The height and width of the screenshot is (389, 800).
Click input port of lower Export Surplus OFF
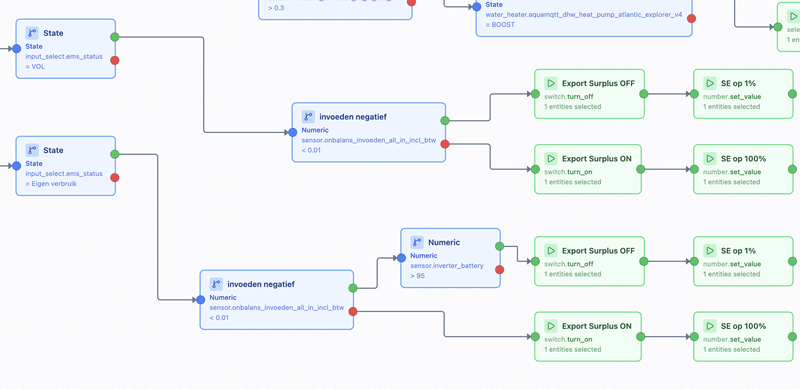pos(535,261)
